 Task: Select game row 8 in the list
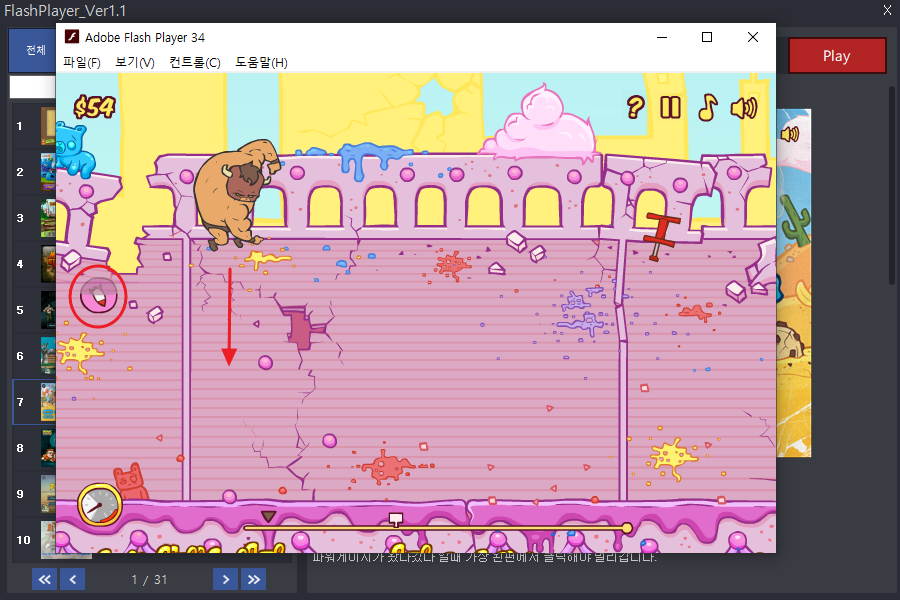(34, 448)
